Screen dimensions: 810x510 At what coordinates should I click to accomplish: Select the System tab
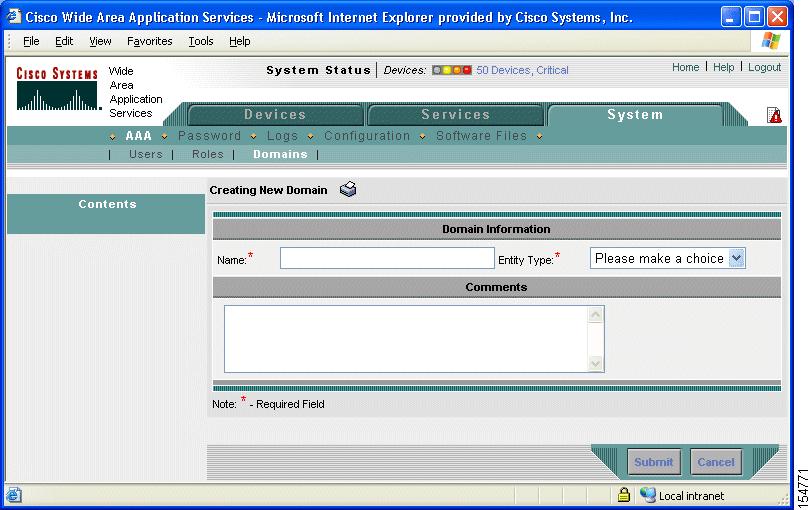[635, 115]
